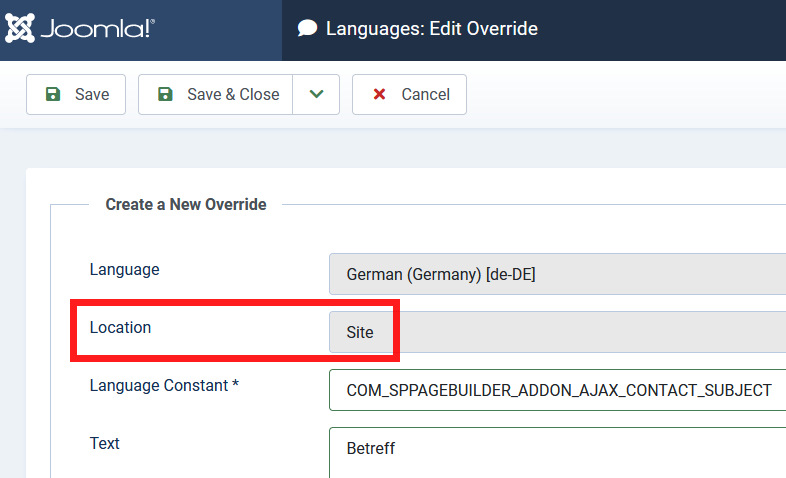This screenshot has height=478, width=786.
Task: Click the Language Constant * label
Action: [x=164, y=385]
